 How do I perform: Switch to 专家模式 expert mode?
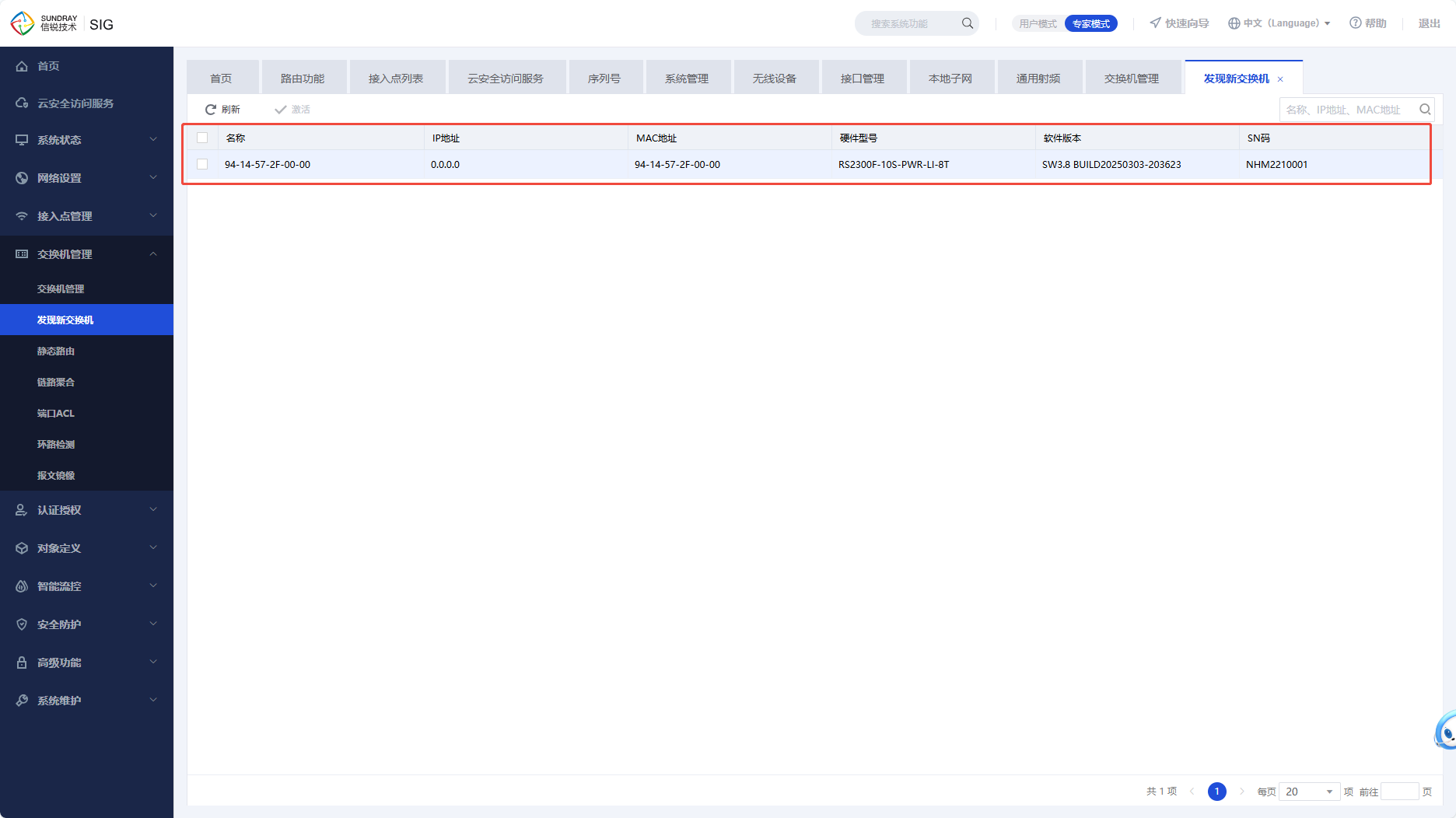(1091, 23)
